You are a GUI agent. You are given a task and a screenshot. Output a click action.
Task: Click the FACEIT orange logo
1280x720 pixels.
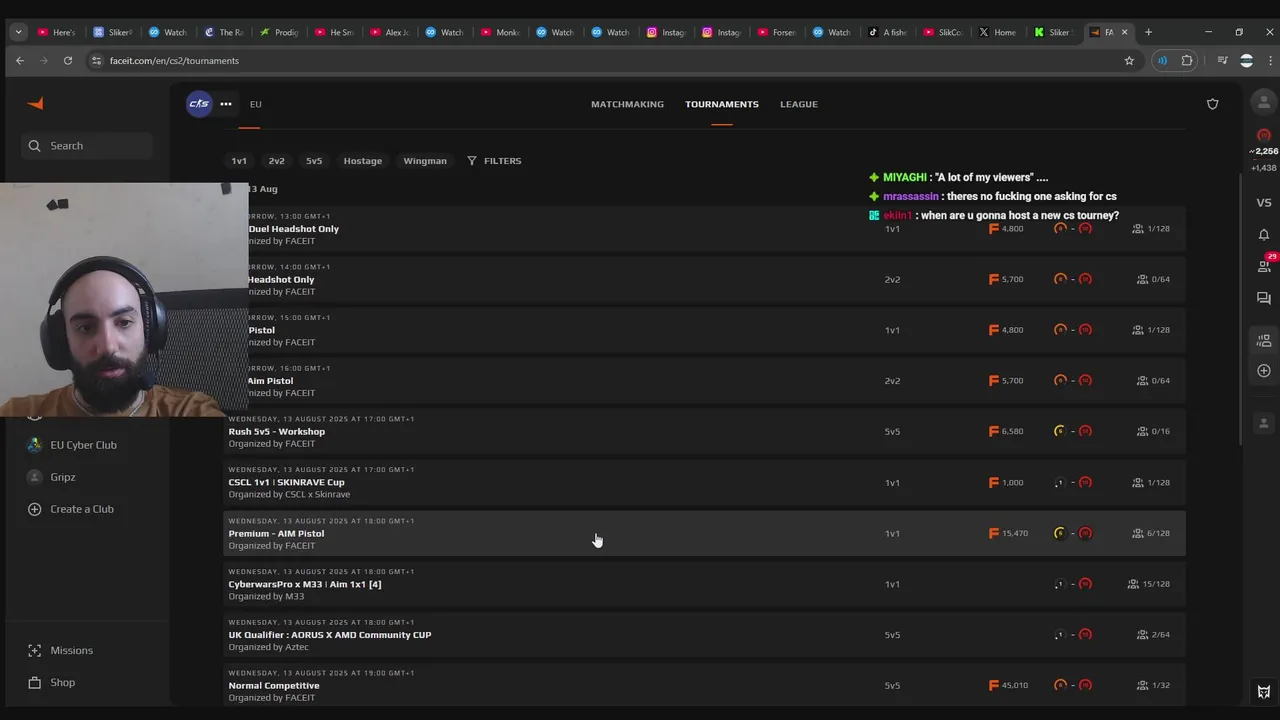coord(35,104)
